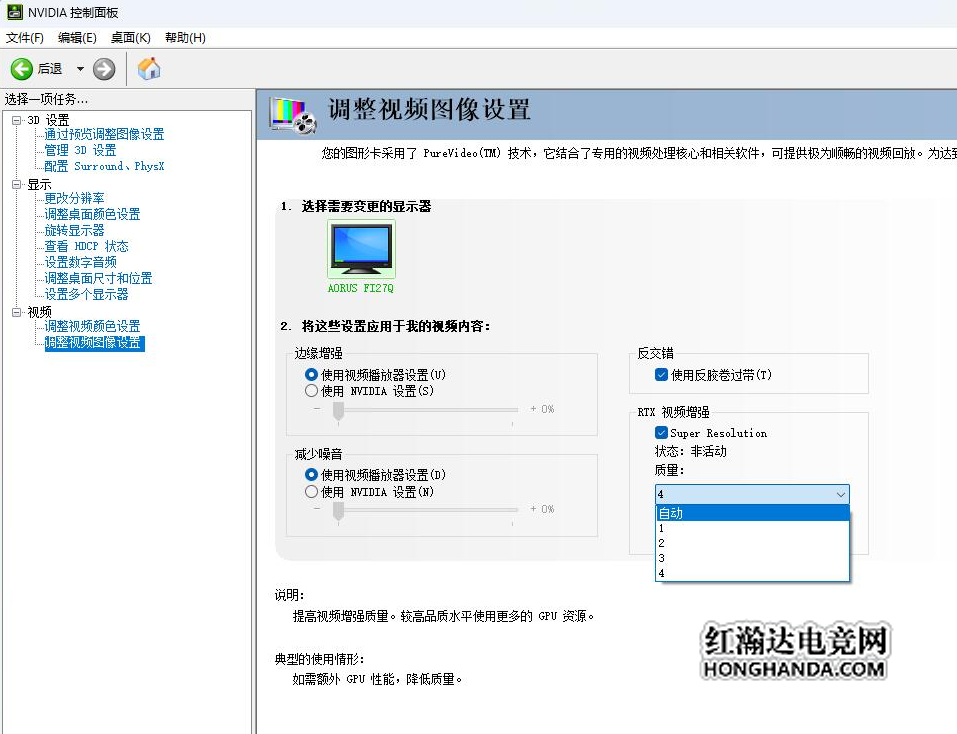Screen dimensions: 957x734
Task: Choose quality level 2 in dropdown
Action: [752, 543]
